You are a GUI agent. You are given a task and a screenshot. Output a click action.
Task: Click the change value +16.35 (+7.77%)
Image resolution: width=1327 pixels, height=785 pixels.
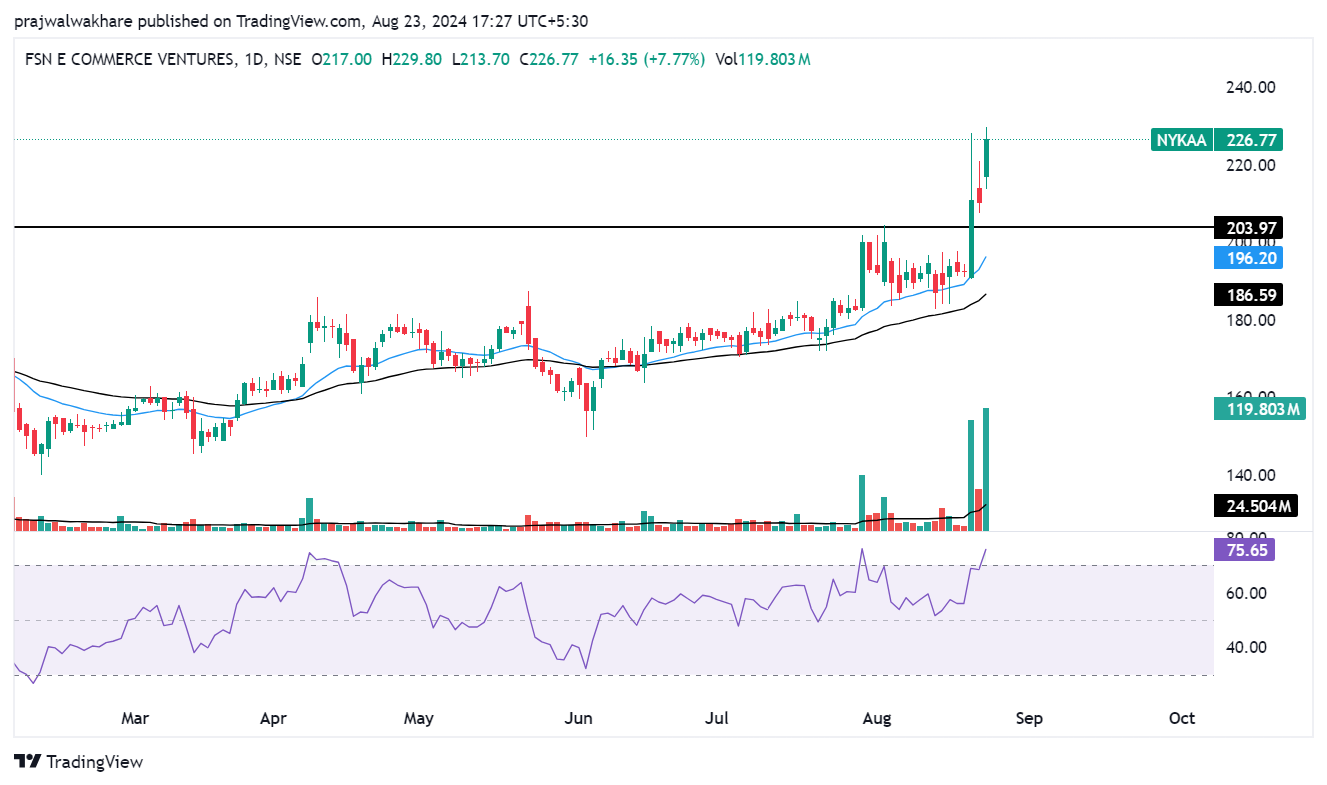coord(645,59)
